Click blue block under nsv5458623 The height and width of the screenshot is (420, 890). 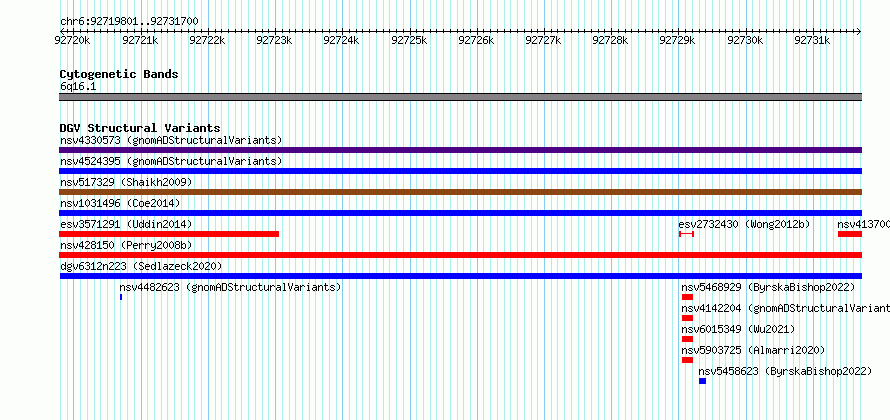703,381
